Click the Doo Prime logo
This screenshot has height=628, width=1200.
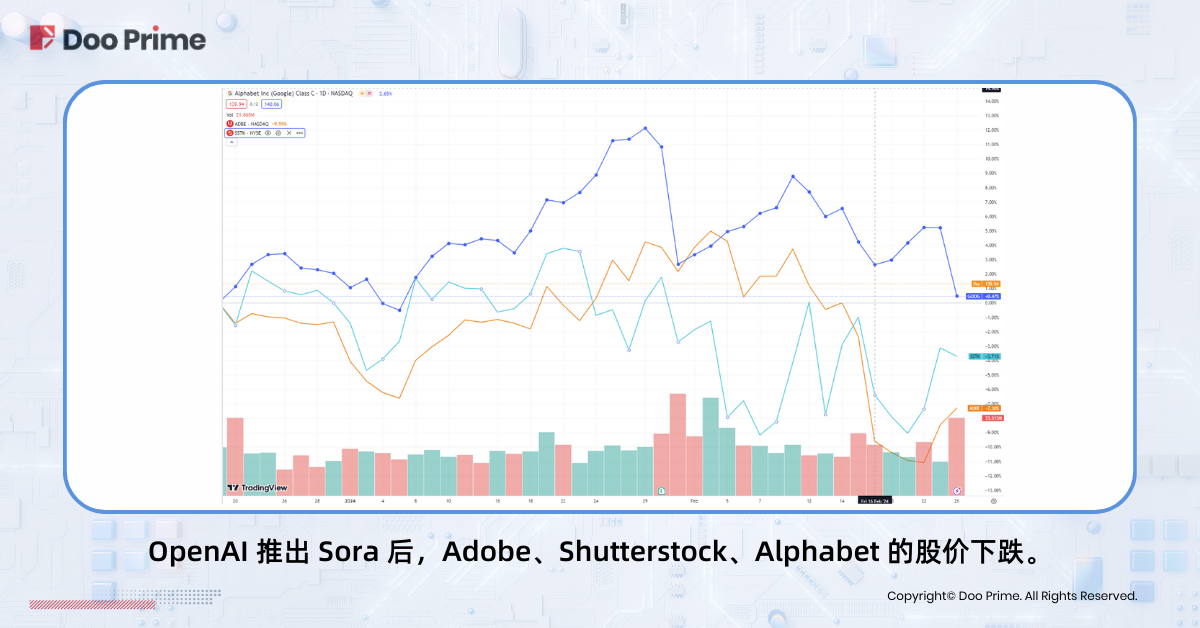point(118,39)
